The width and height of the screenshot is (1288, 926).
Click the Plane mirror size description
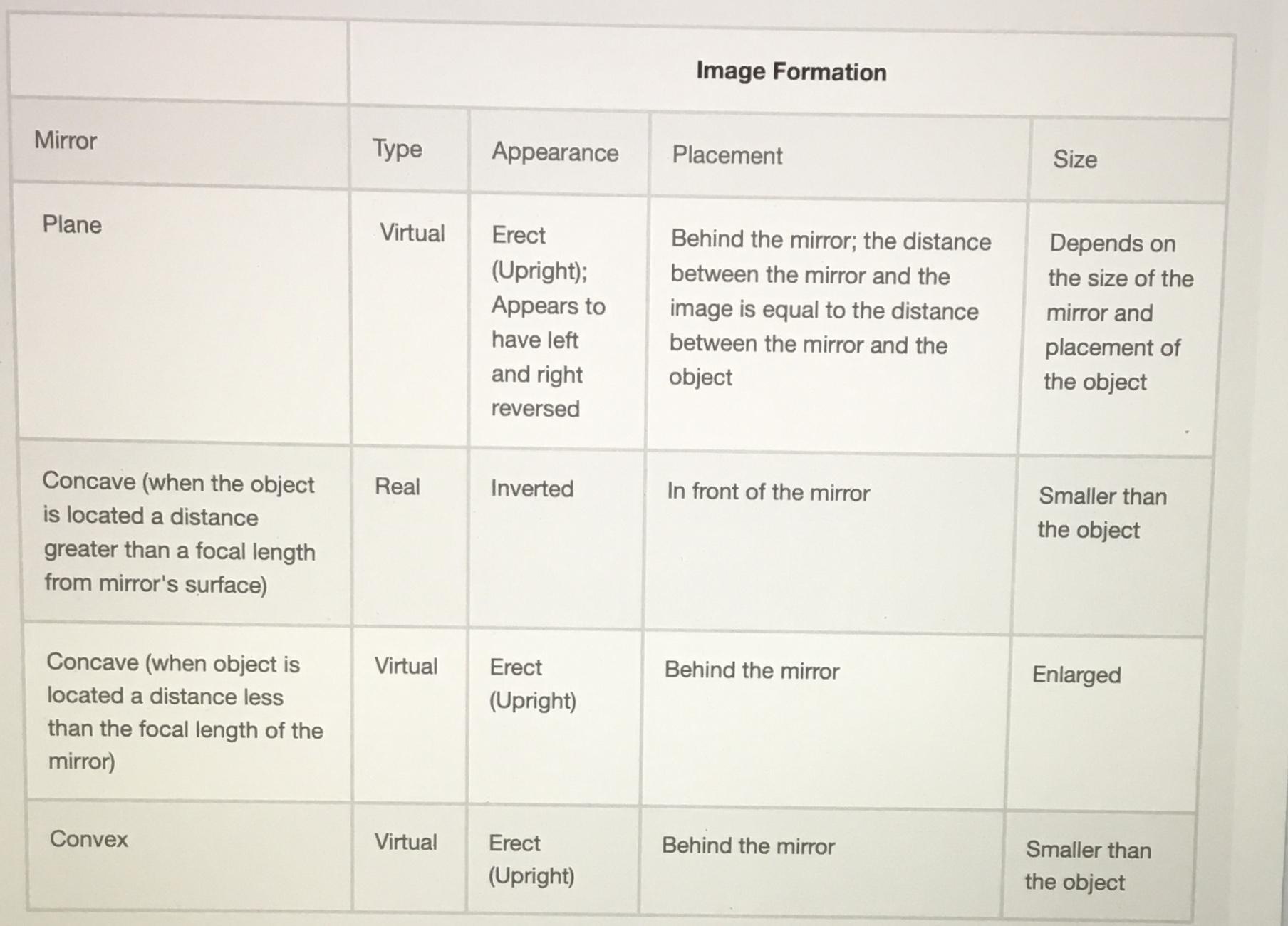(x=1118, y=313)
